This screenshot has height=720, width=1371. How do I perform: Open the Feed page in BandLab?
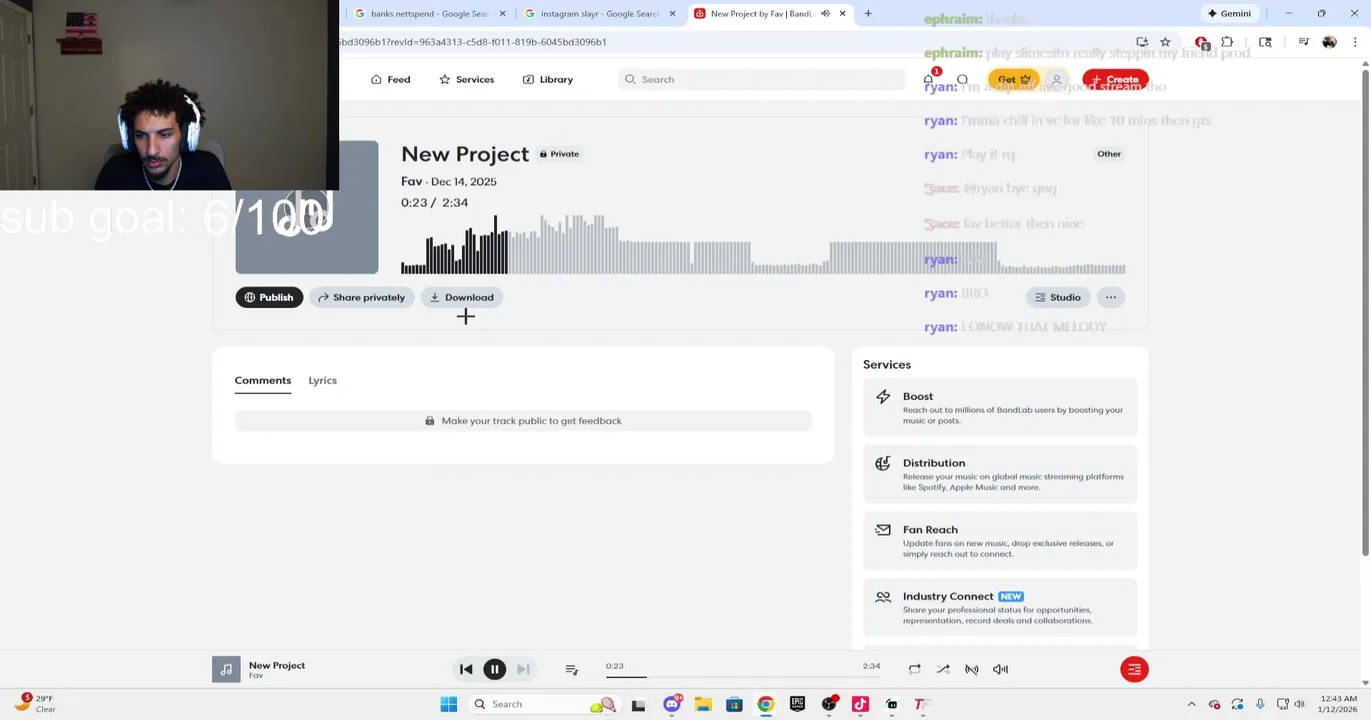pos(390,79)
